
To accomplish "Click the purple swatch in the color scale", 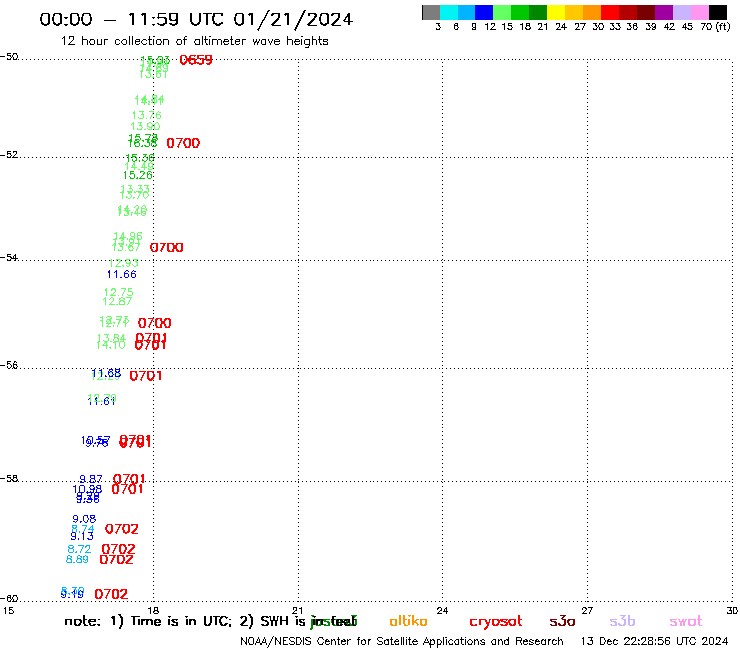I will (x=664, y=13).
